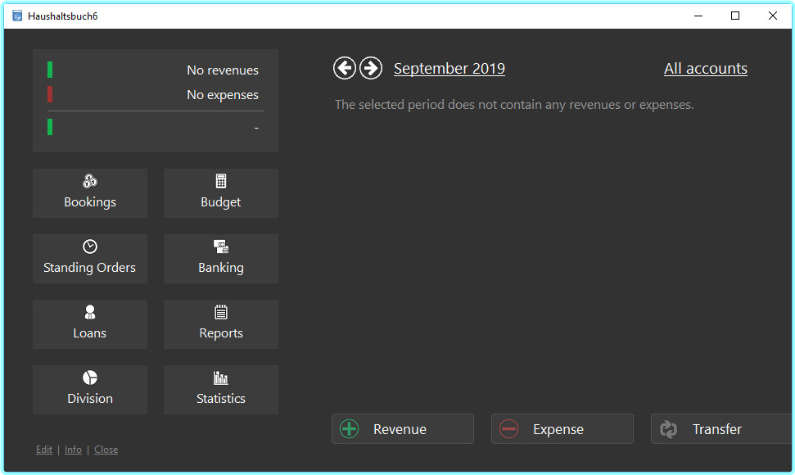Add a new Revenue entry
The width and height of the screenshot is (795, 475).
pyautogui.click(x=402, y=429)
